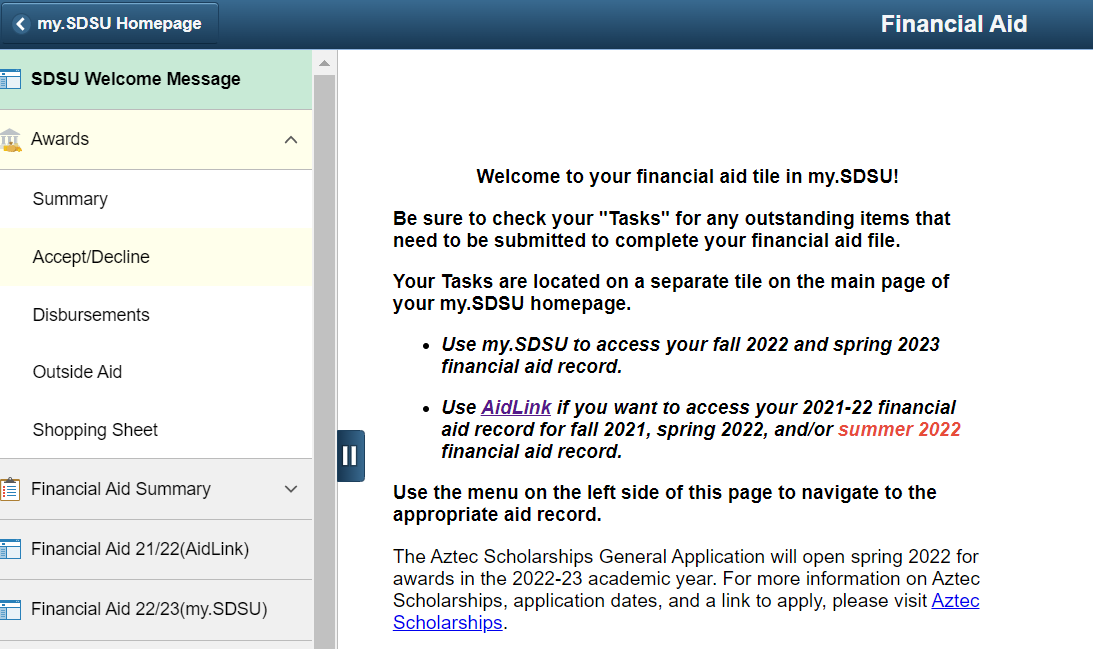Click the sidebar scrollbar up arrow
This screenshot has height=649, width=1093.
pyautogui.click(x=324, y=63)
